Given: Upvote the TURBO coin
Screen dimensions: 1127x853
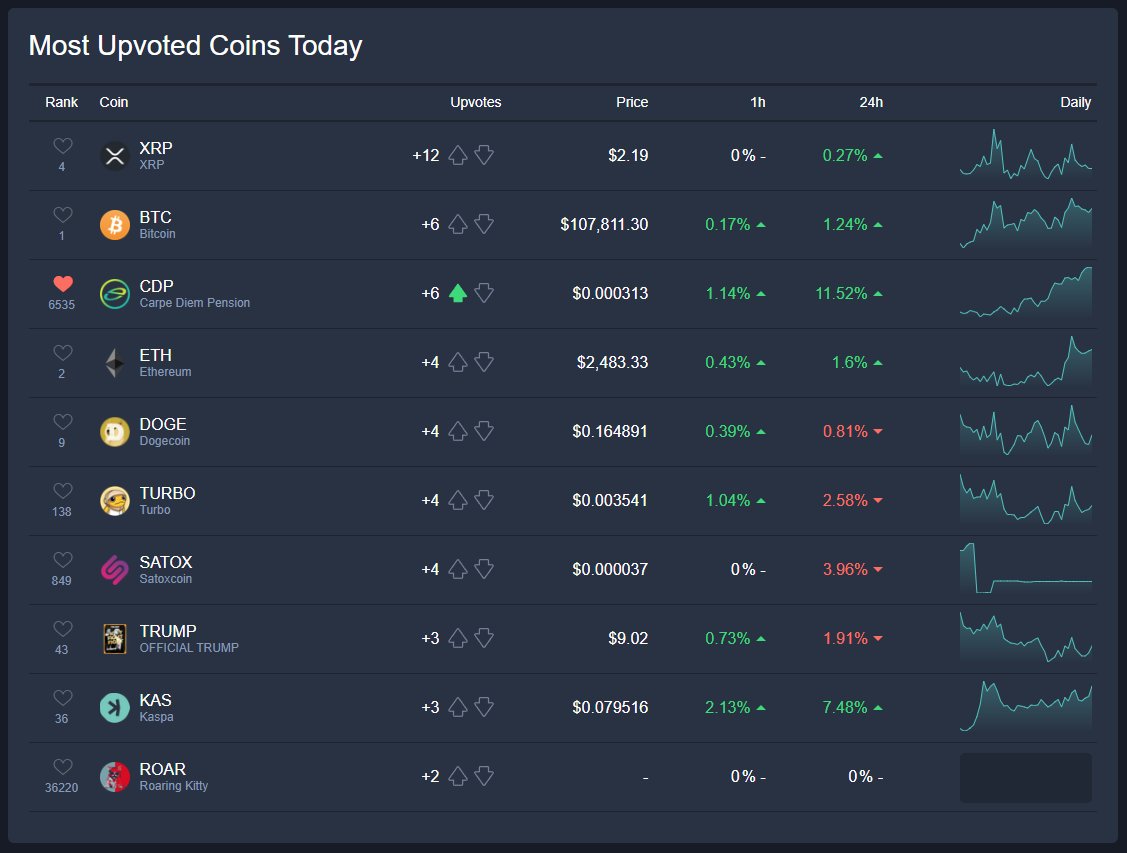Looking at the screenshot, I should [458, 500].
